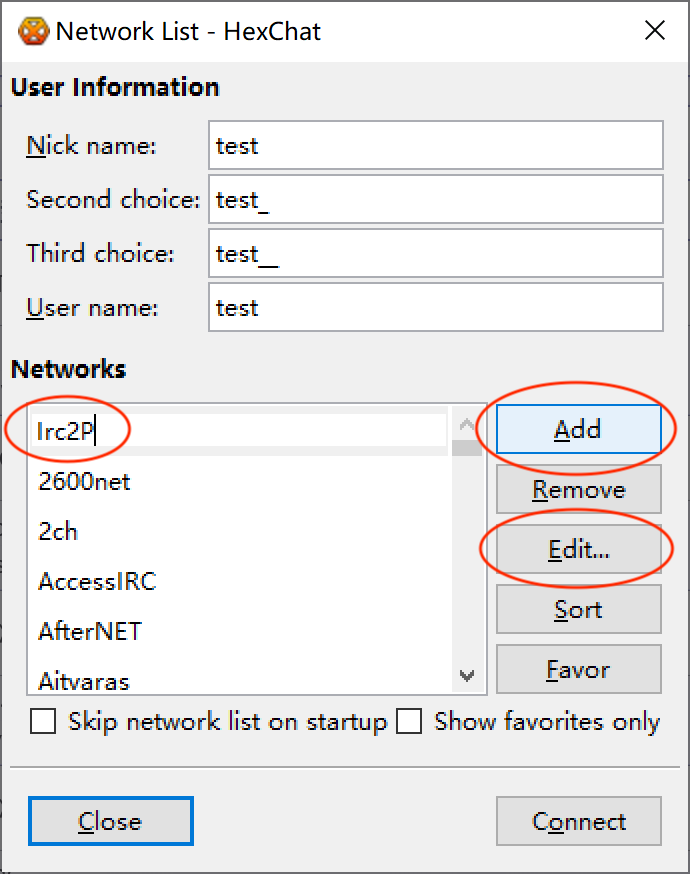
Task: Select 2600net in the networks list
Action: [85, 482]
